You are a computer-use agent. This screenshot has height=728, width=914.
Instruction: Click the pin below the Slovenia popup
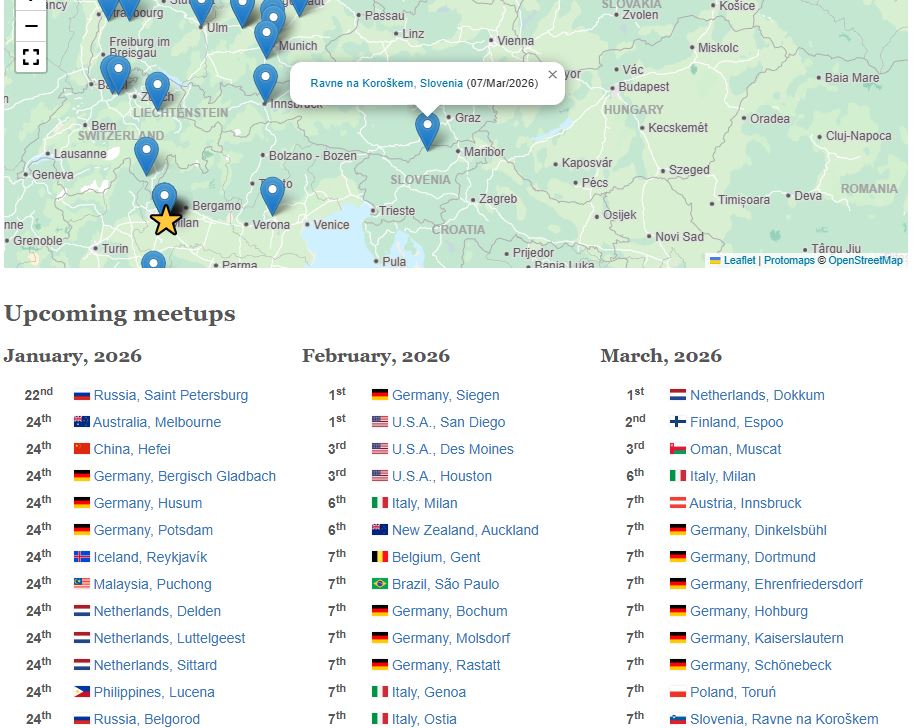pyautogui.click(x=427, y=130)
